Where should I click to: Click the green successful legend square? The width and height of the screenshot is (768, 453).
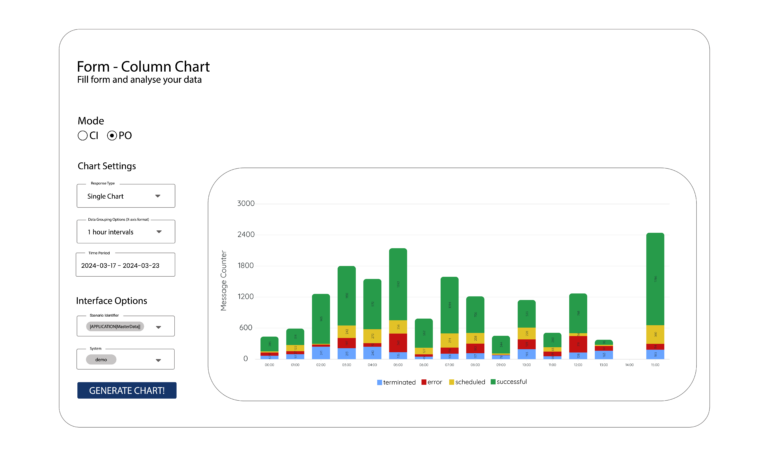[x=492, y=382]
